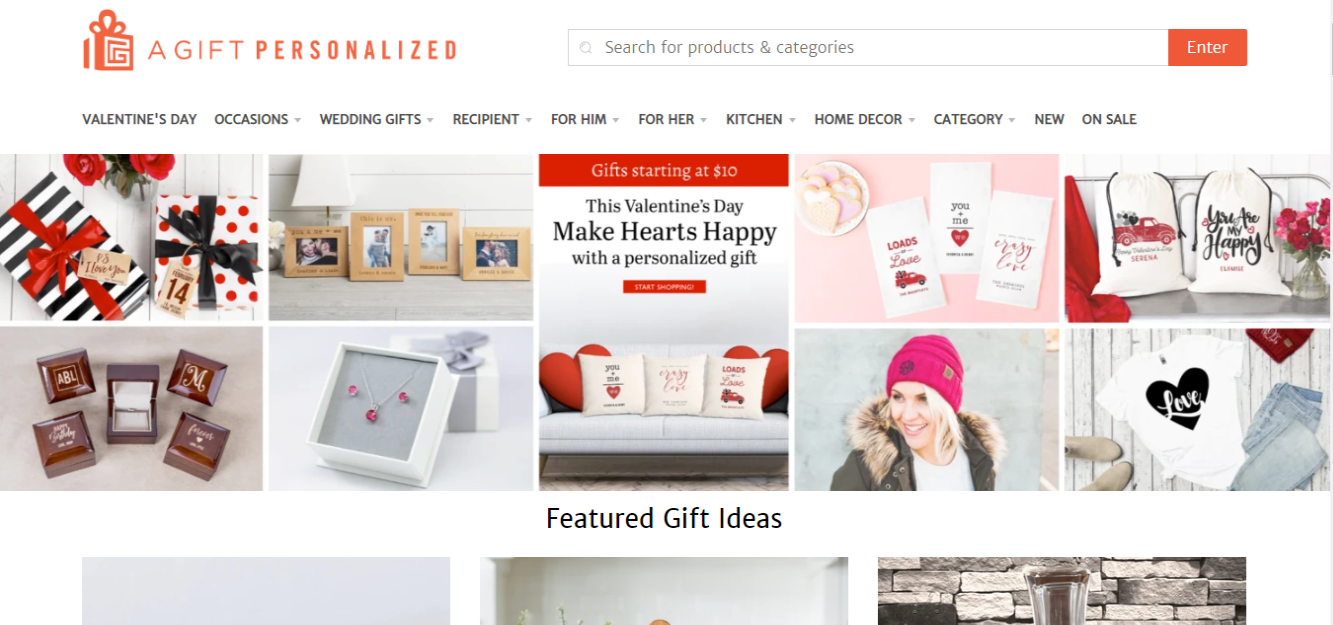Image resolution: width=1333 pixels, height=625 pixels.
Task: Open the monogrammed ring boxes image
Action: tap(131, 409)
